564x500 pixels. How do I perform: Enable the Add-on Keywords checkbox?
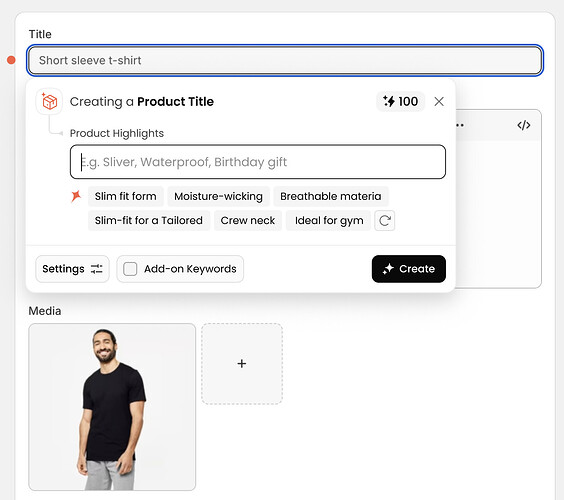130,269
